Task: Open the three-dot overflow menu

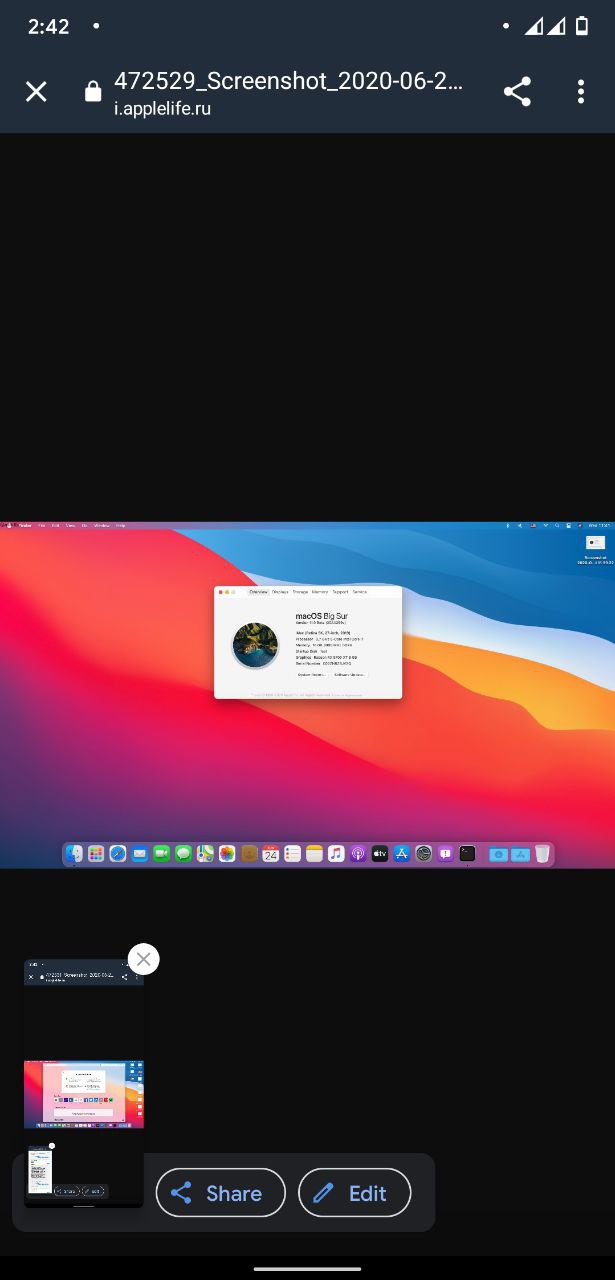Action: 581,92
